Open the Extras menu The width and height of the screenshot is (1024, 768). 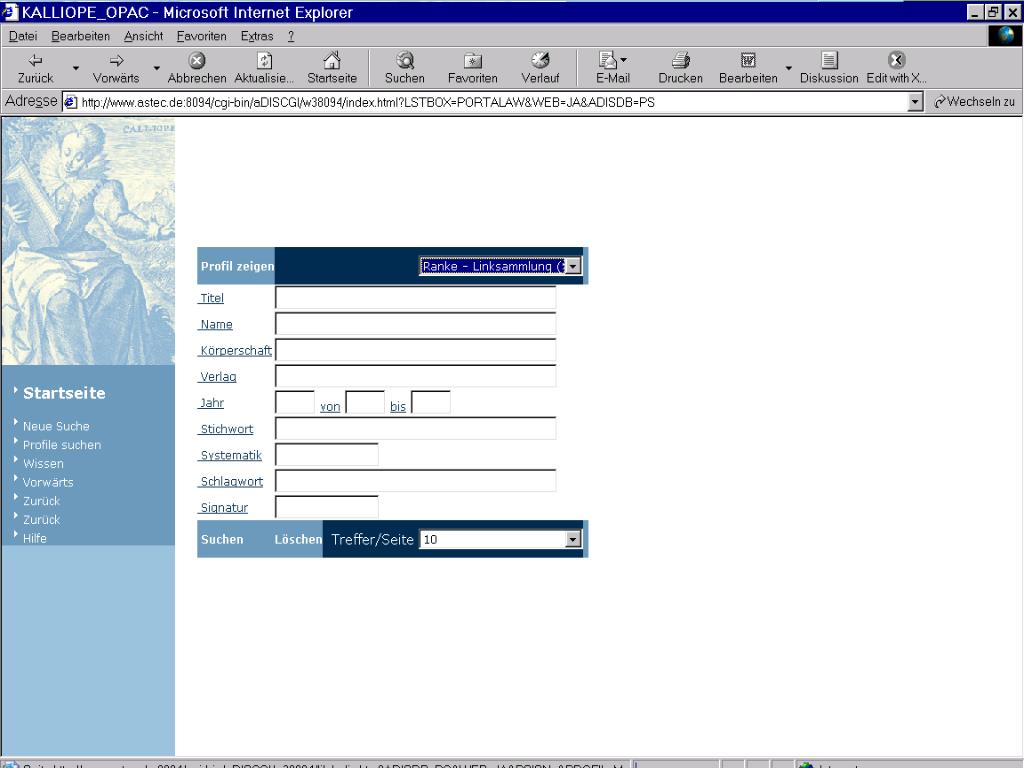(257, 36)
